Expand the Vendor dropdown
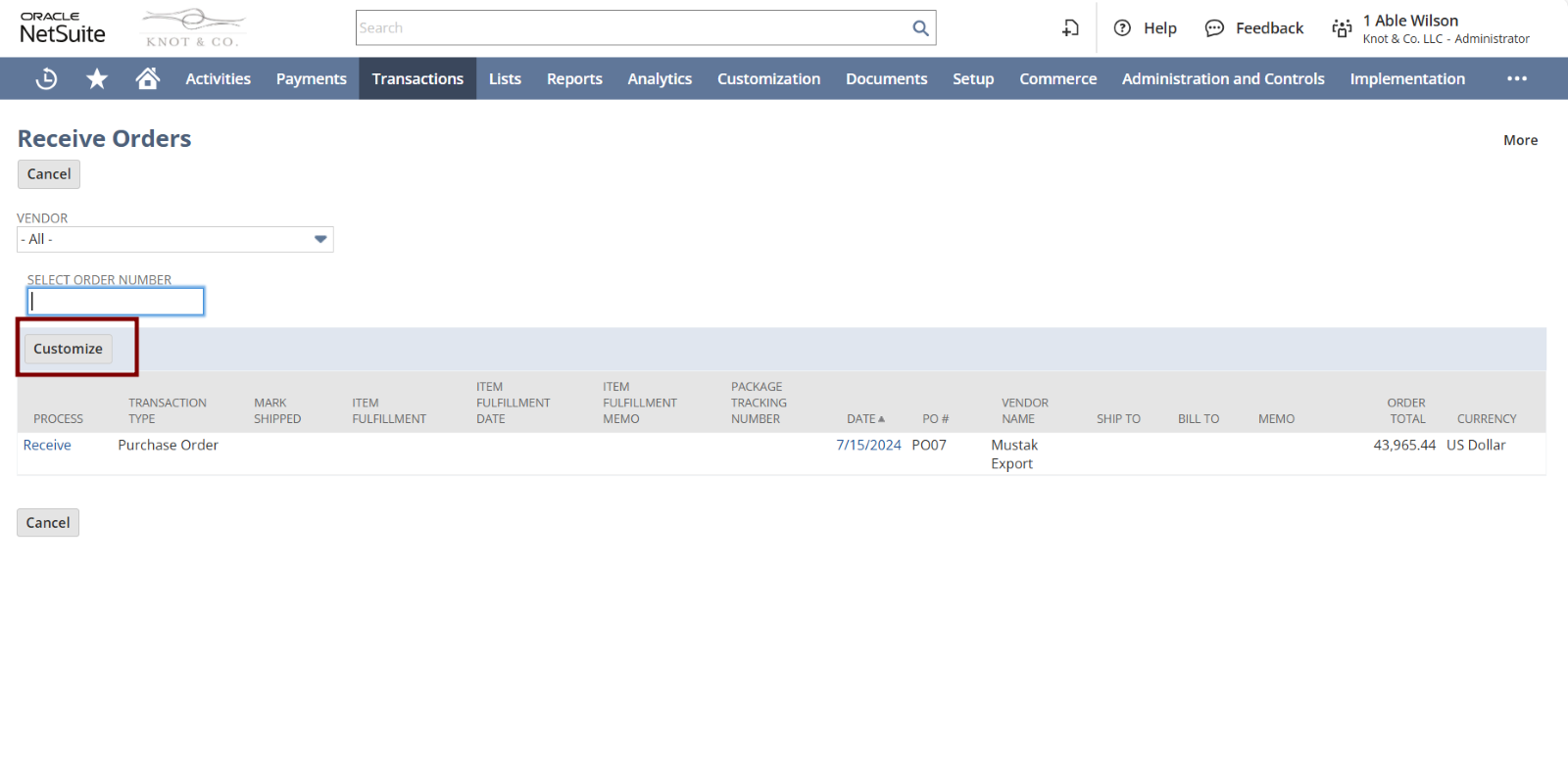 click(x=320, y=240)
